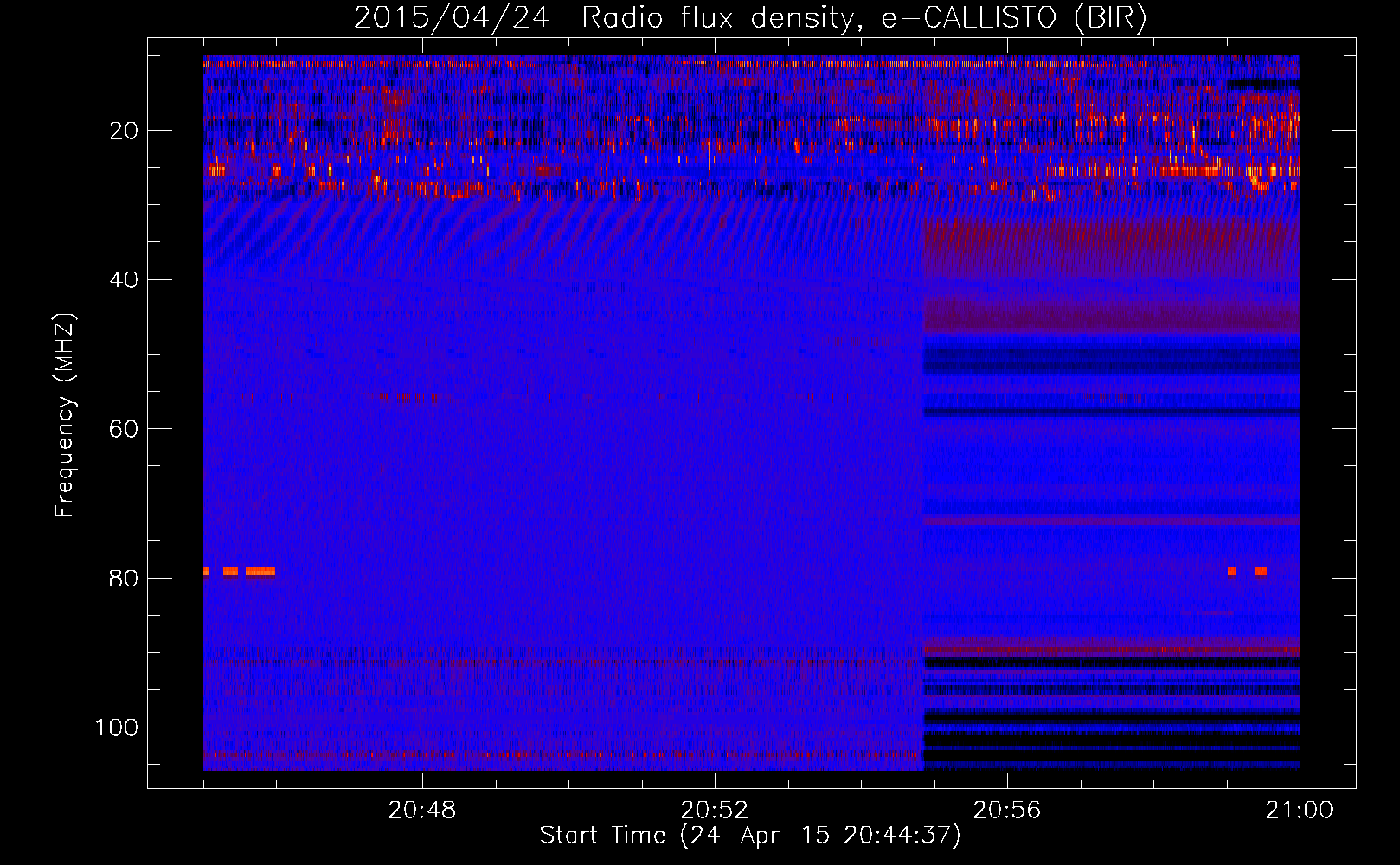Click the 60 MHz frequency tick label
The height and width of the screenshot is (865, 1400).
(x=124, y=429)
